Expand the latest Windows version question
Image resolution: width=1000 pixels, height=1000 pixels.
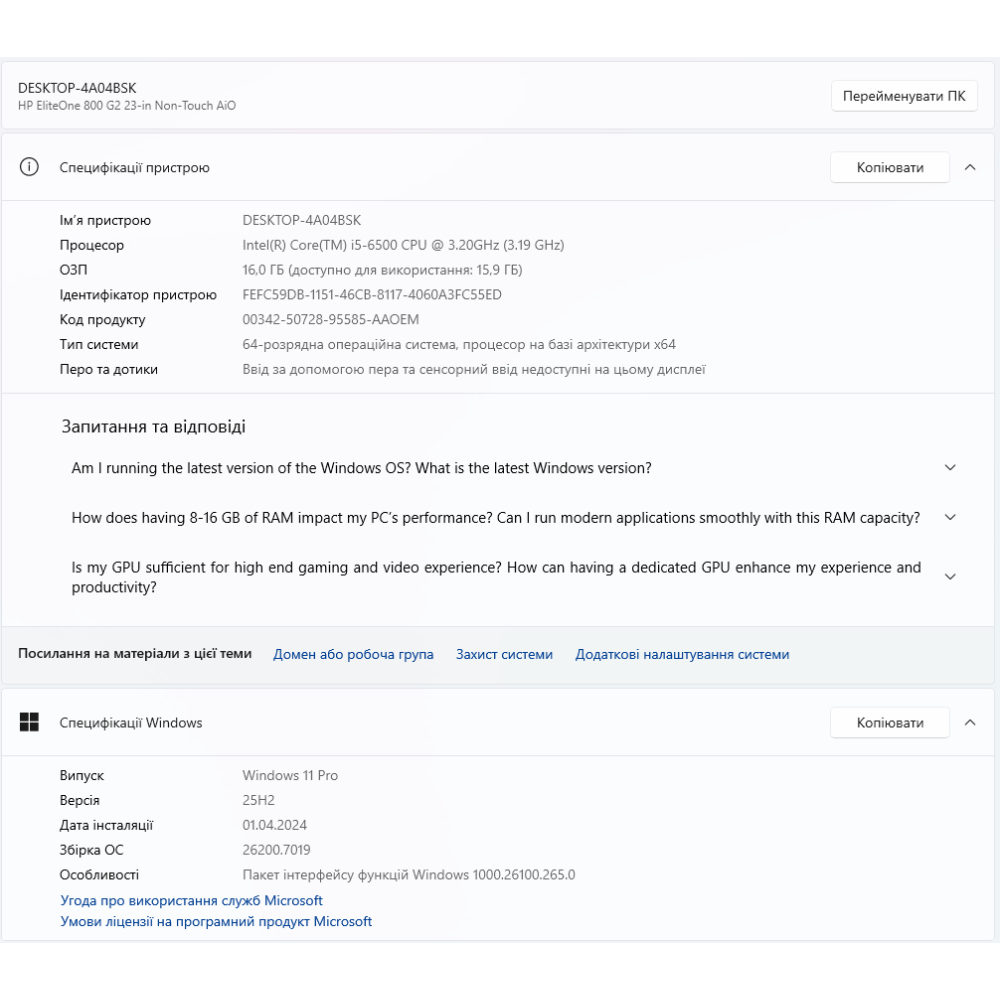click(950, 468)
